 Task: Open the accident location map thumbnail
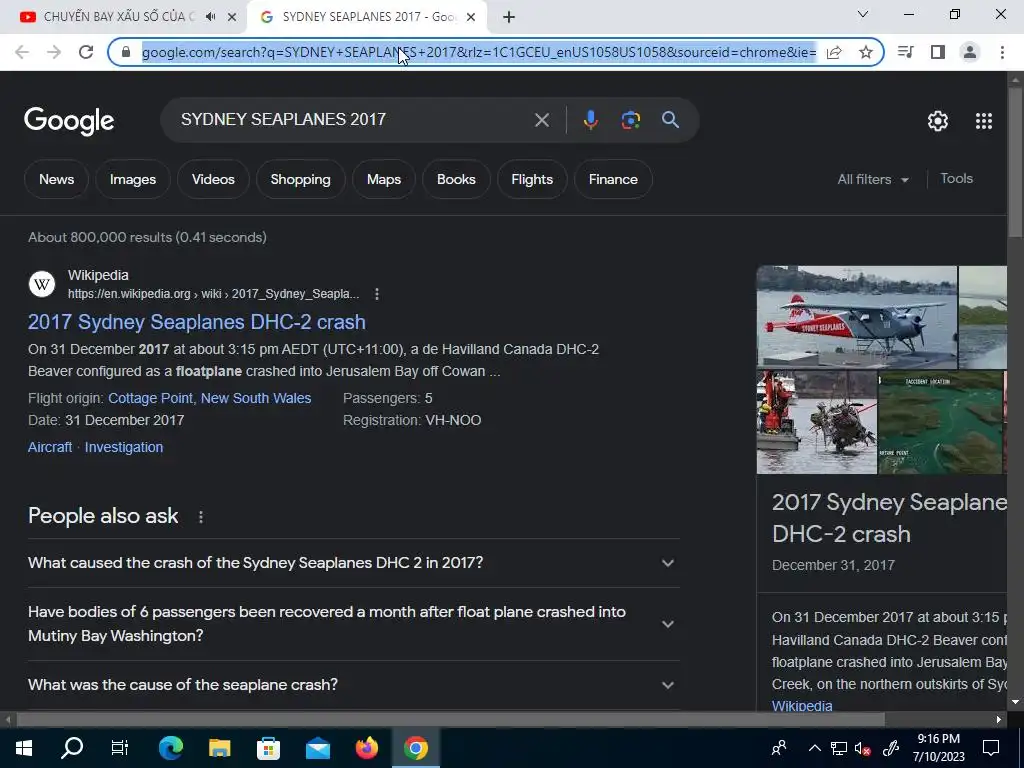[x=940, y=423]
